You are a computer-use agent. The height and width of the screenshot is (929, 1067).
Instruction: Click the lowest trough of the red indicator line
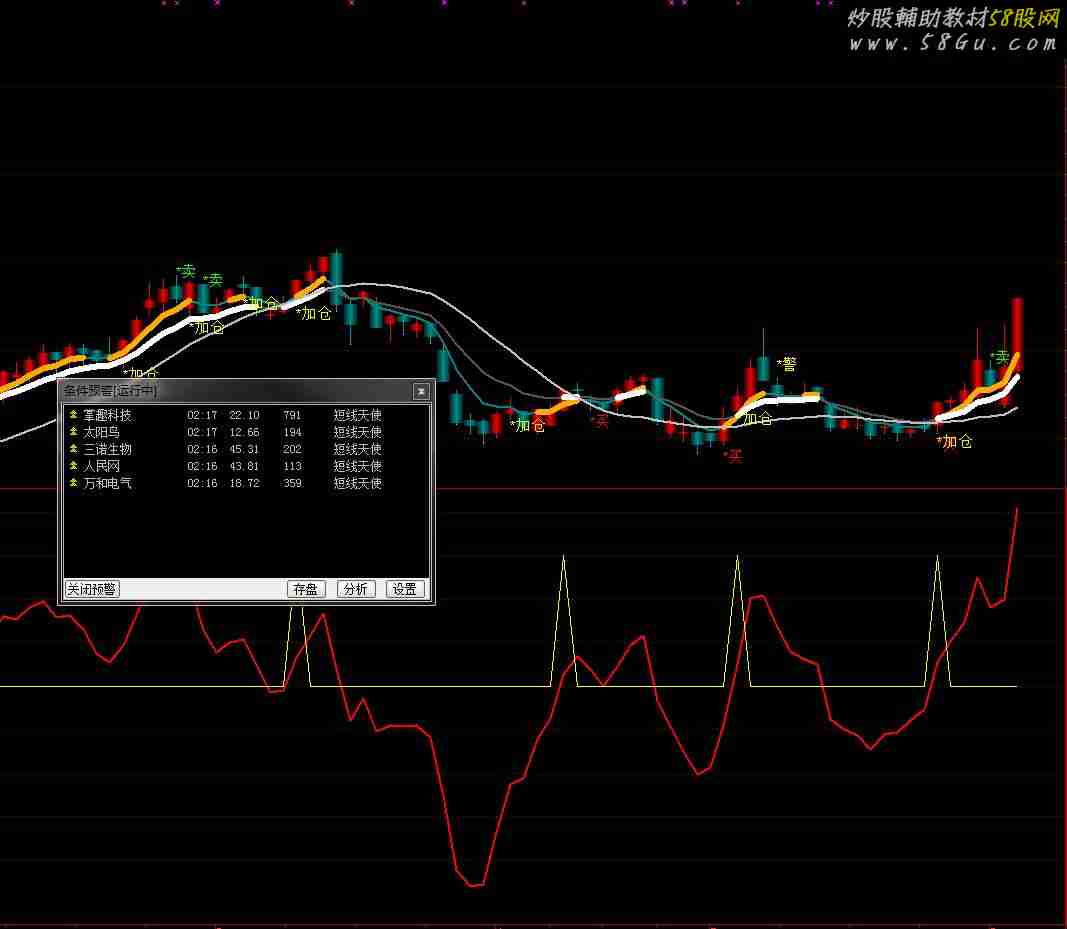tap(475, 884)
